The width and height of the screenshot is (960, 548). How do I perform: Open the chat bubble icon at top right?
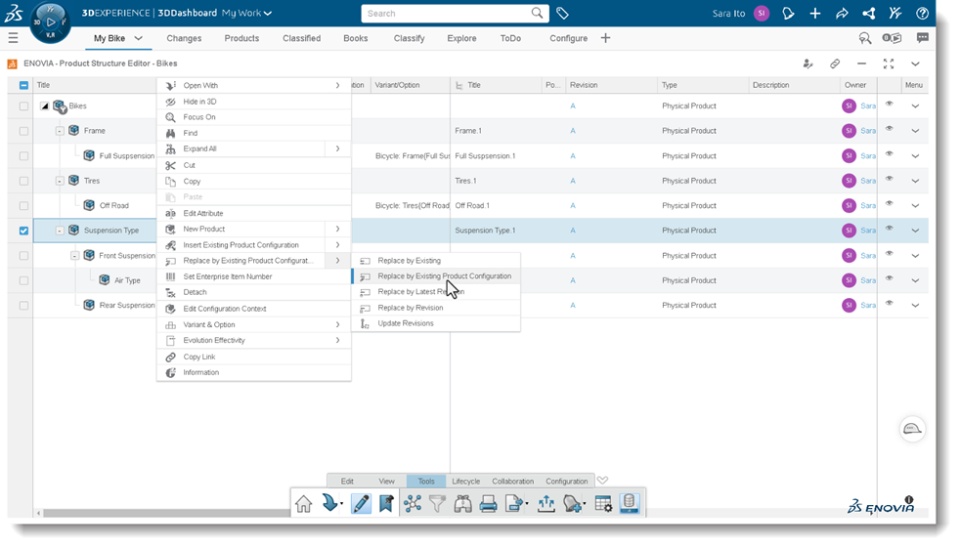923,38
